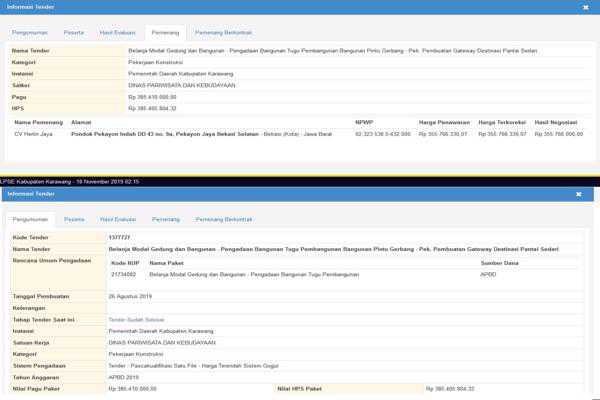Switch to Peserta tab in the Kode Tender panel

[74, 218]
